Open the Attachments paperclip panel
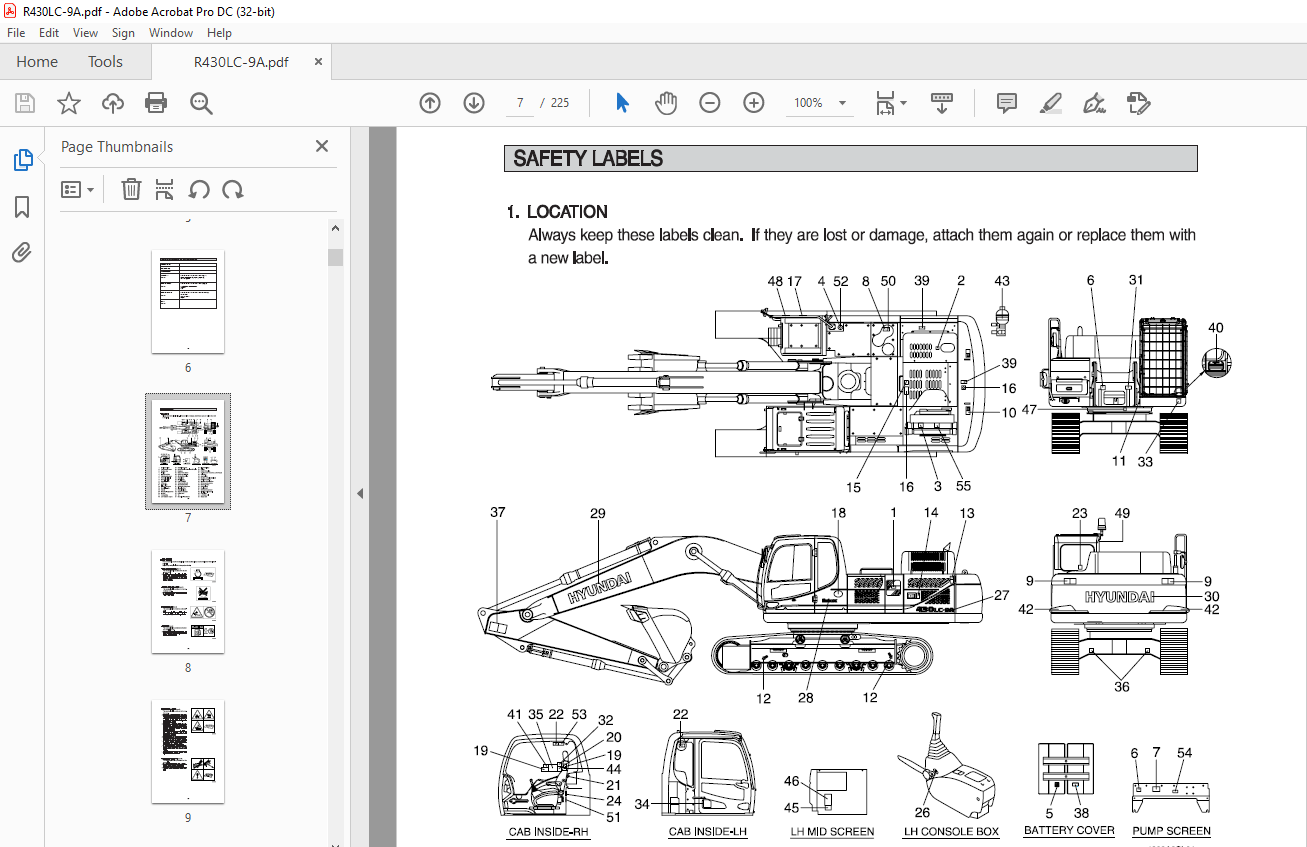The height and width of the screenshot is (847, 1307). click(x=22, y=253)
